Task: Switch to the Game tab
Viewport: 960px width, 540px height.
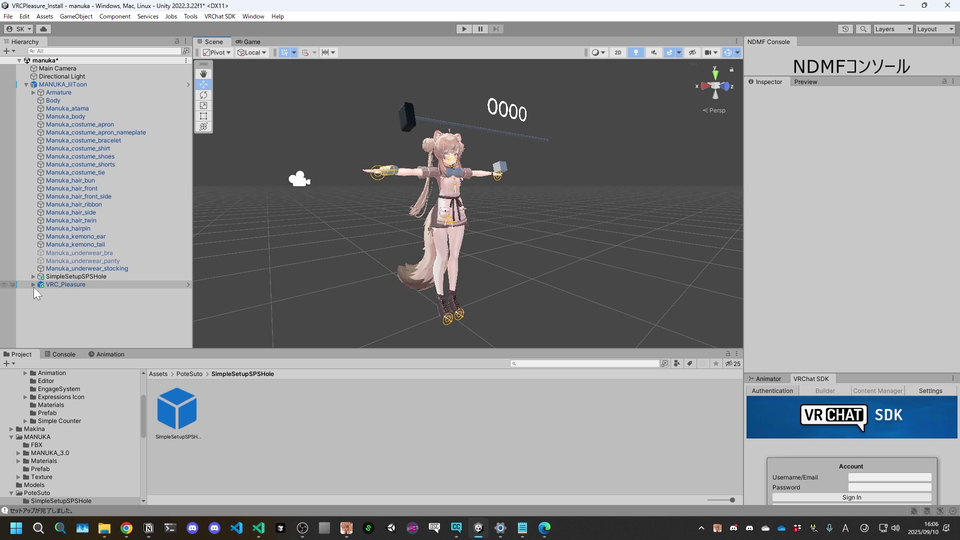Action: pos(248,42)
